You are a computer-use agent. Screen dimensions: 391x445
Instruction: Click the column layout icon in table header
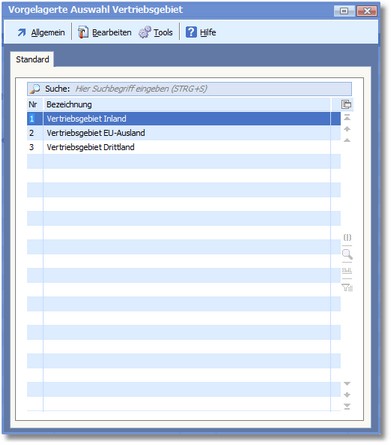coord(346,104)
